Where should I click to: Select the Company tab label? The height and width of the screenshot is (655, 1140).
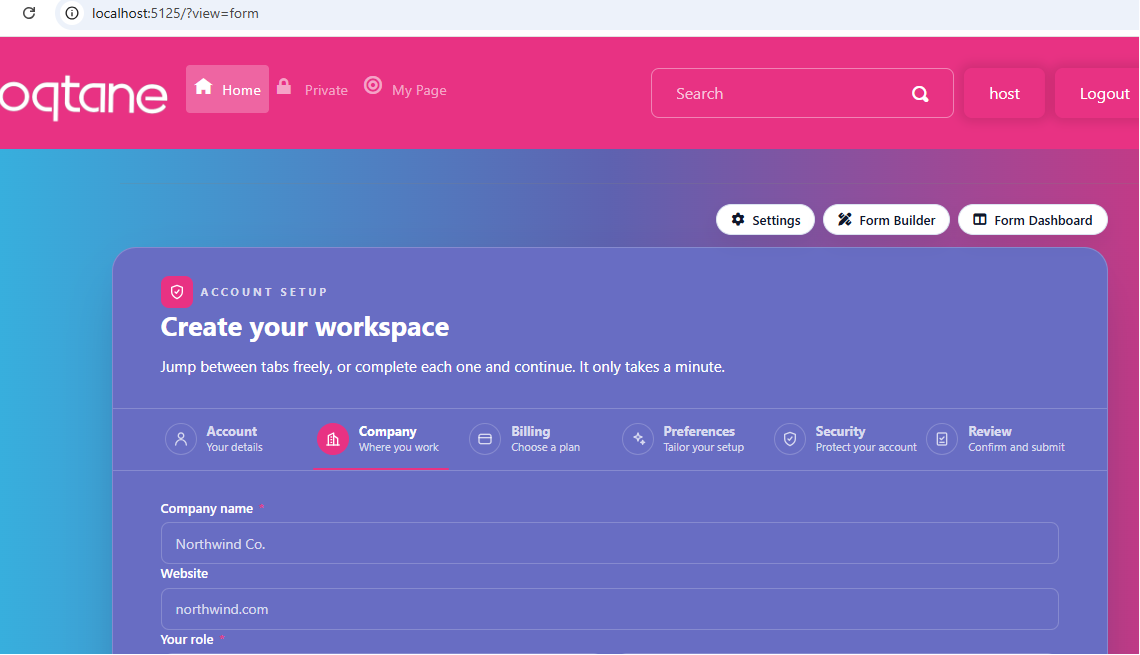point(388,431)
